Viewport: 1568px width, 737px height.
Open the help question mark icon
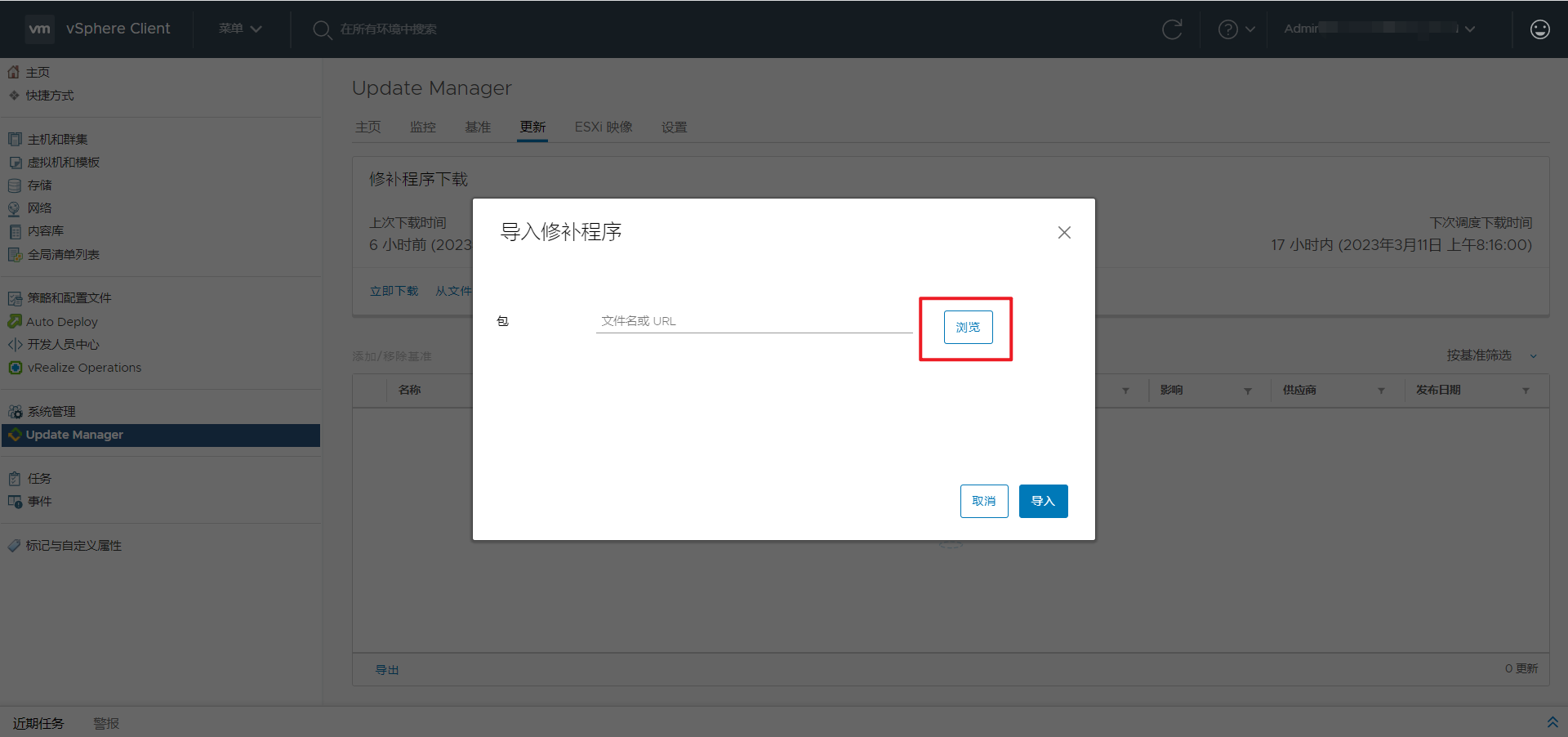click(1227, 29)
